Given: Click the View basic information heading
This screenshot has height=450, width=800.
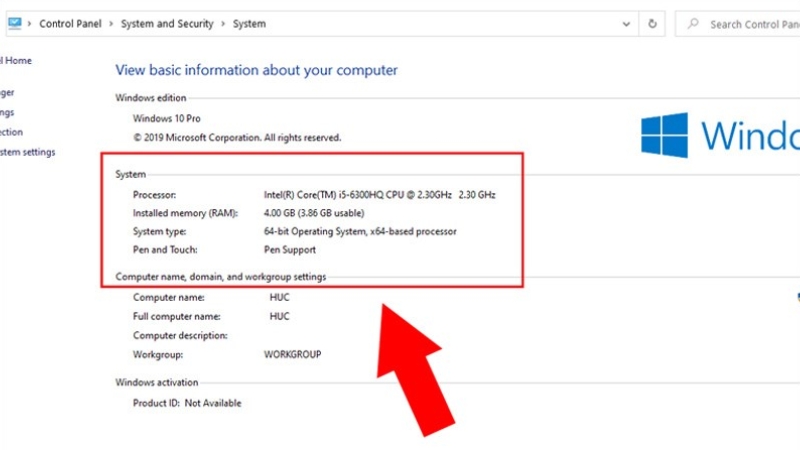Looking at the screenshot, I should [x=256, y=70].
